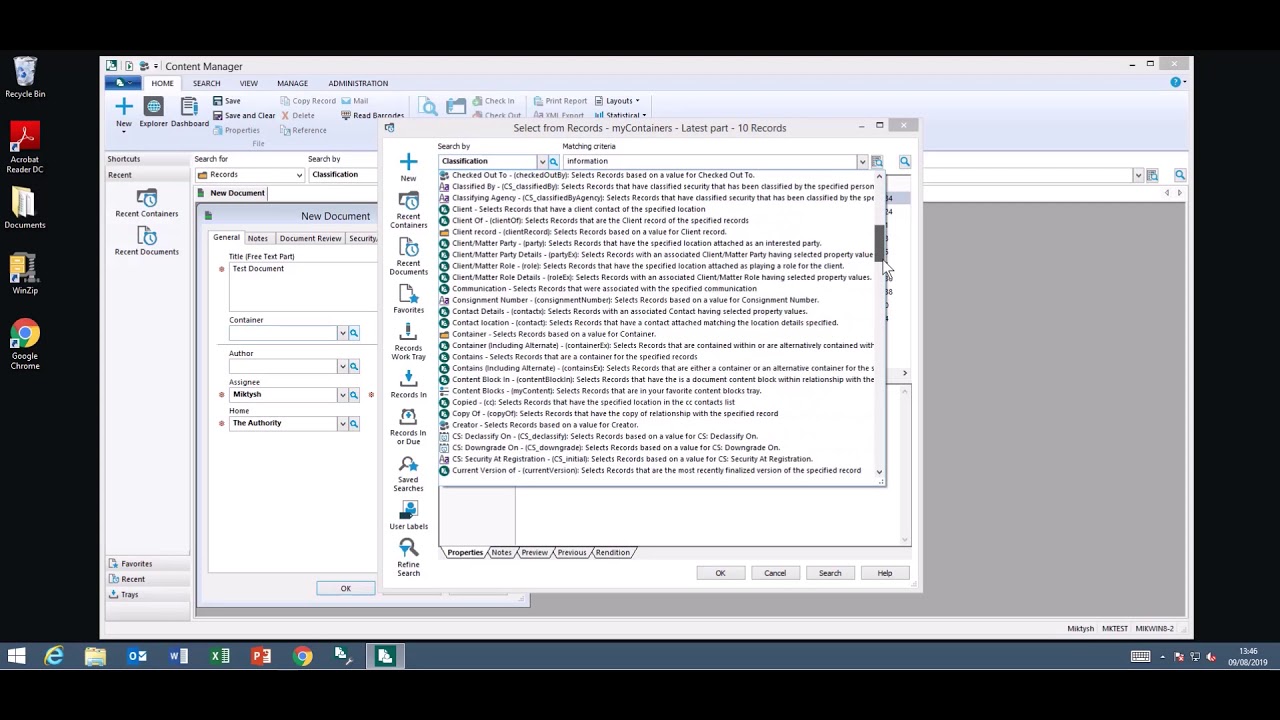Click the Search button in dialog

point(830,573)
